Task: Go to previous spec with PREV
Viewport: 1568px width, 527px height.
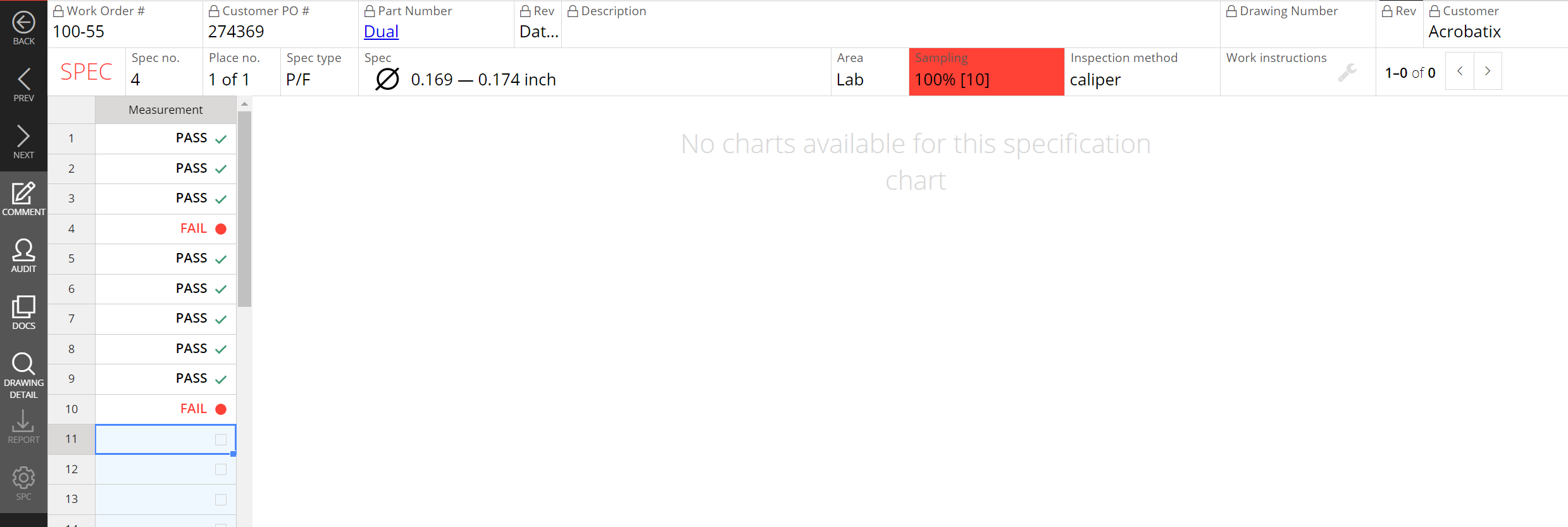Action: pyautogui.click(x=23, y=80)
